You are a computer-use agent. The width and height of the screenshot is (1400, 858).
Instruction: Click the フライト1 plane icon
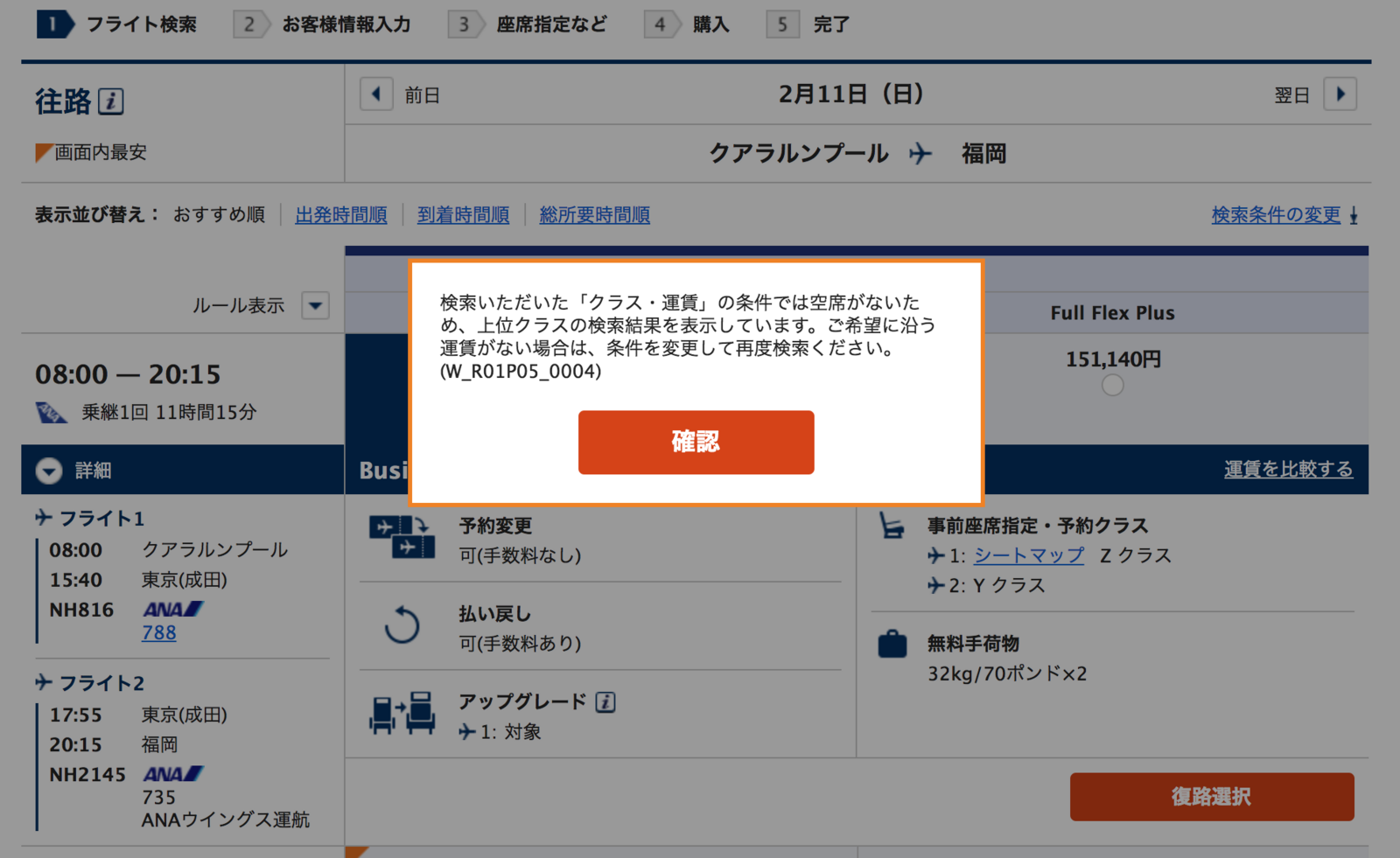click(44, 518)
